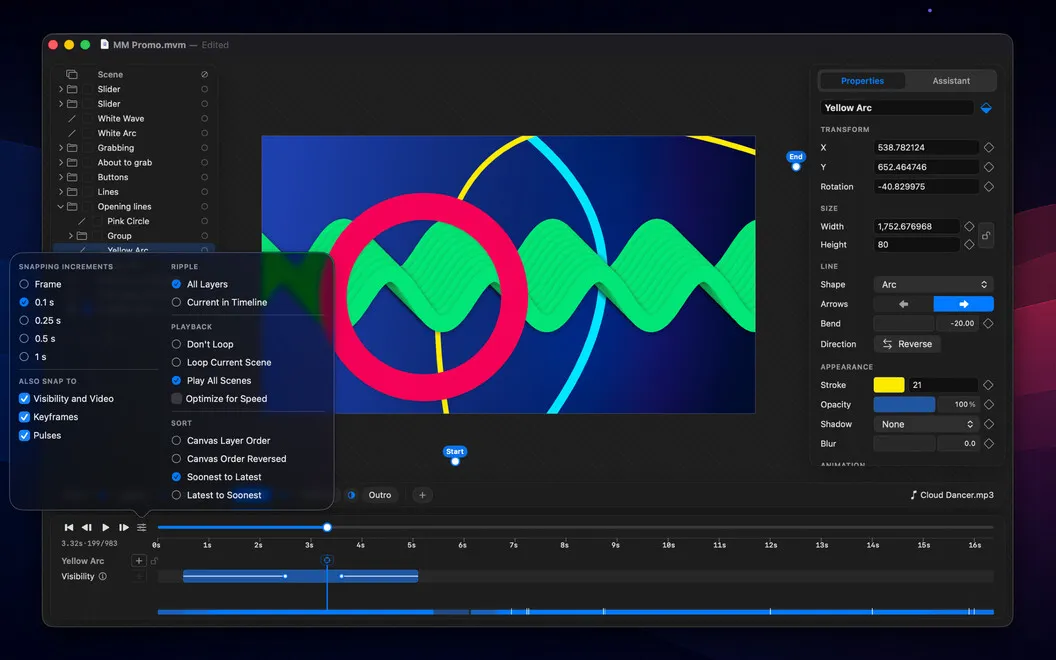Click the Opacity slider bar
The height and width of the screenshot is (660, 1056).
coord(904,405)
